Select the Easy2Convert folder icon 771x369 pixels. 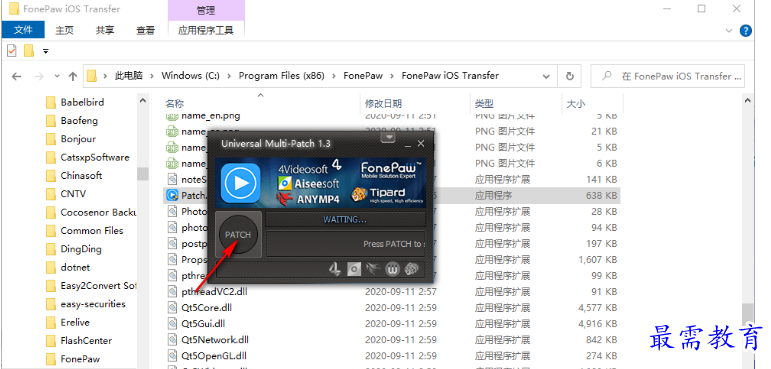(x=51, y=286)
